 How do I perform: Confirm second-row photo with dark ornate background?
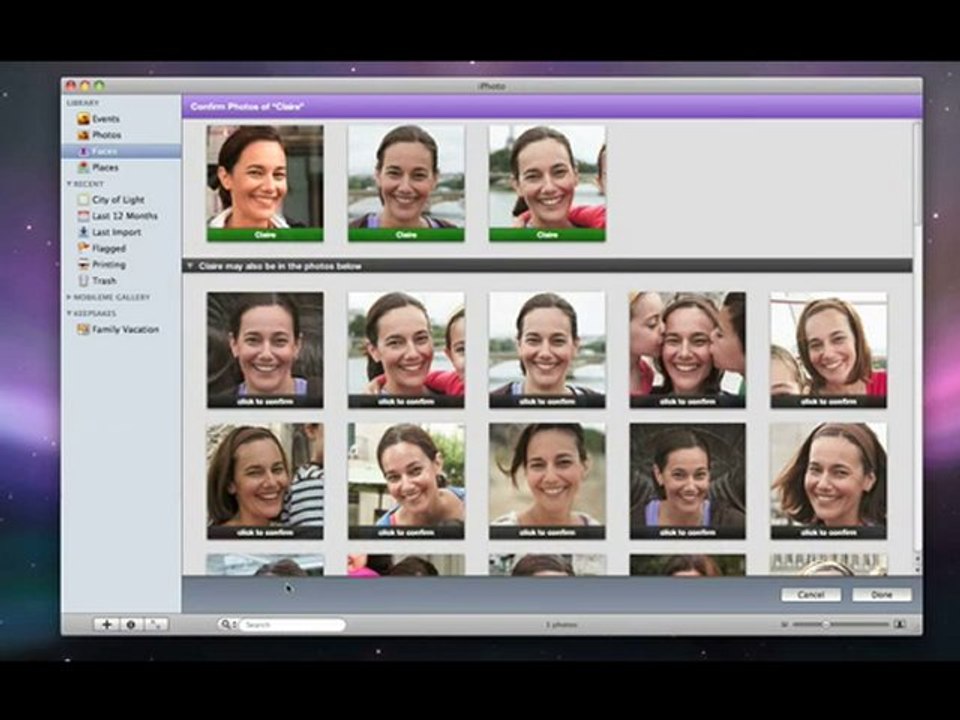(688, 481)
